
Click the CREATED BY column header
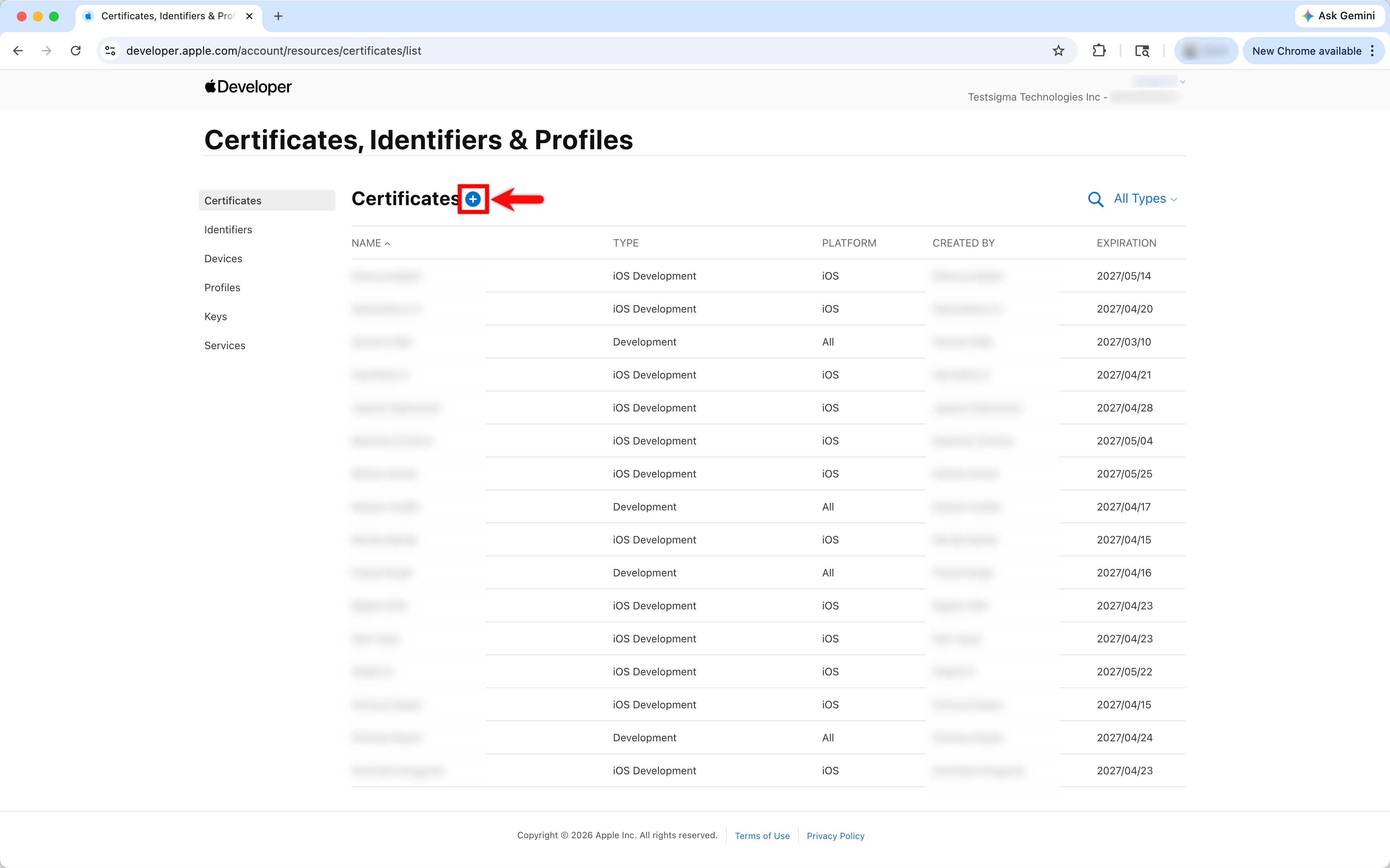[964, 243]
